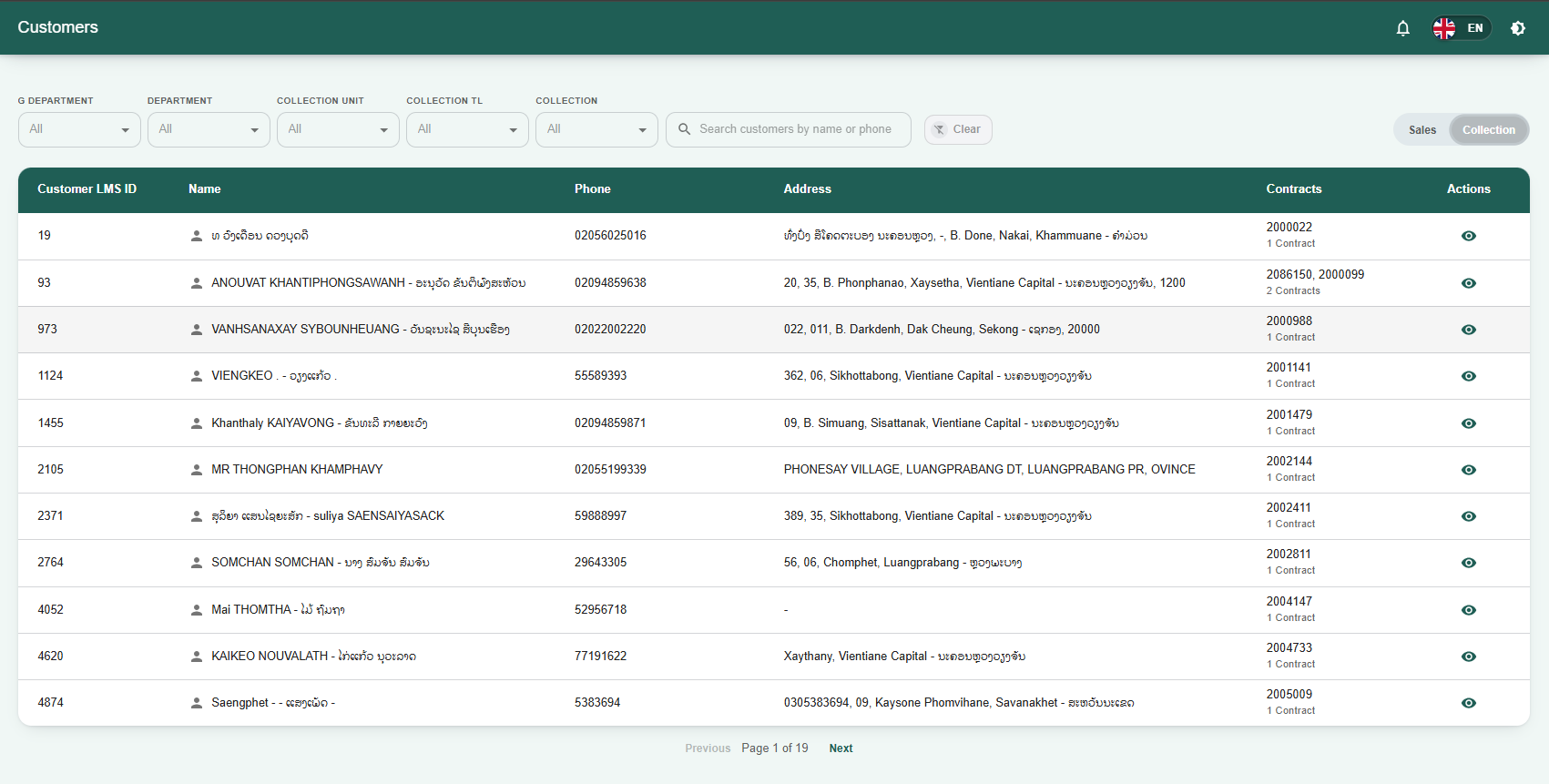Click the Contracts column header
The width and height of the screenshot is (1549, 784).
tap(1294, 189)
